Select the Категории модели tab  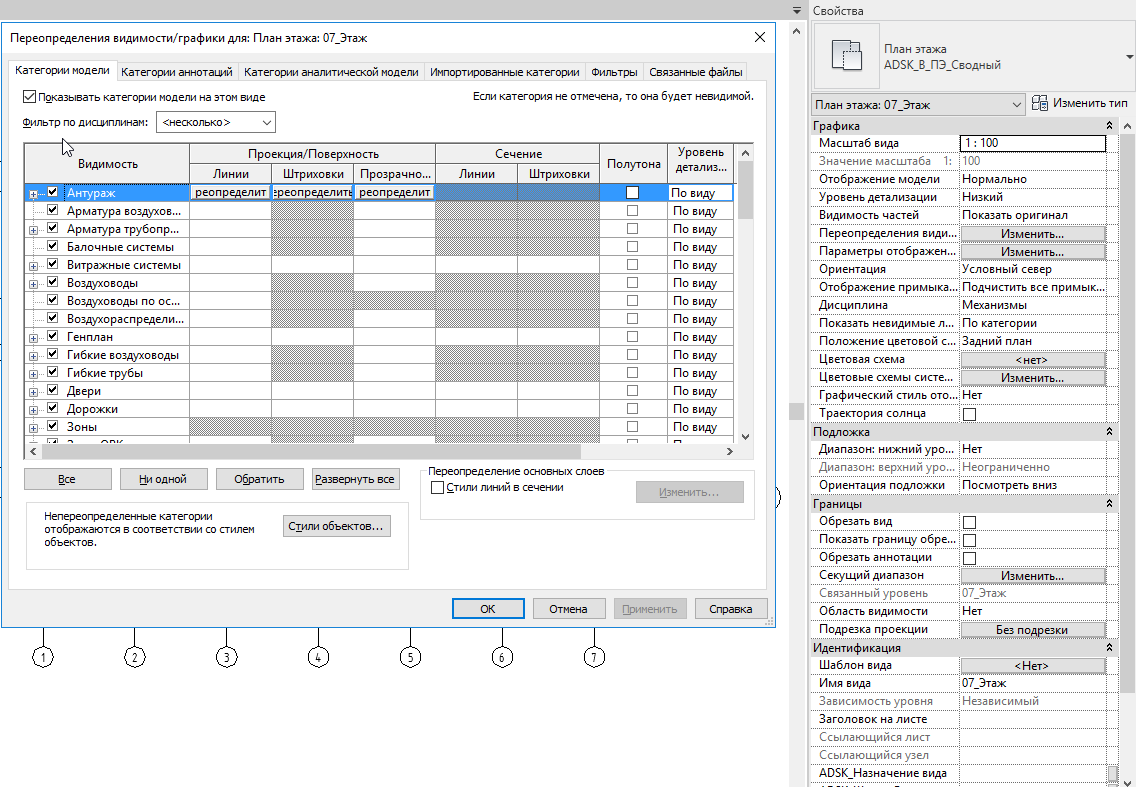62,70
